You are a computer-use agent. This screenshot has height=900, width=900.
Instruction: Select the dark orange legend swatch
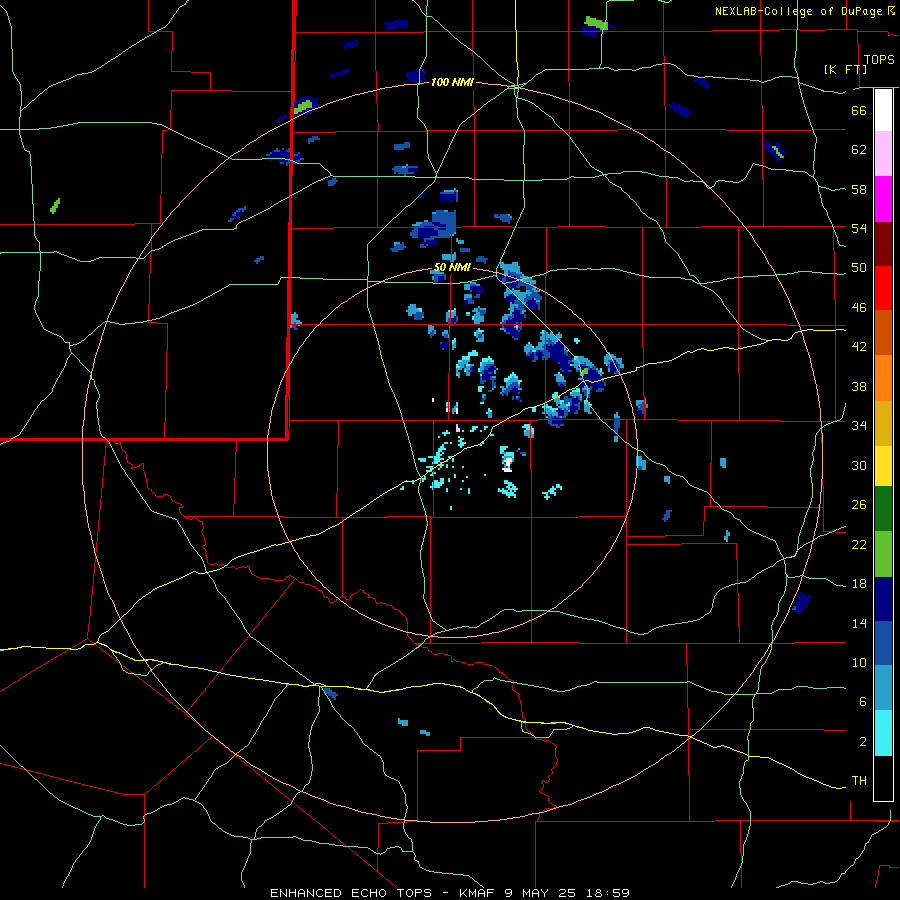(883, 332)
